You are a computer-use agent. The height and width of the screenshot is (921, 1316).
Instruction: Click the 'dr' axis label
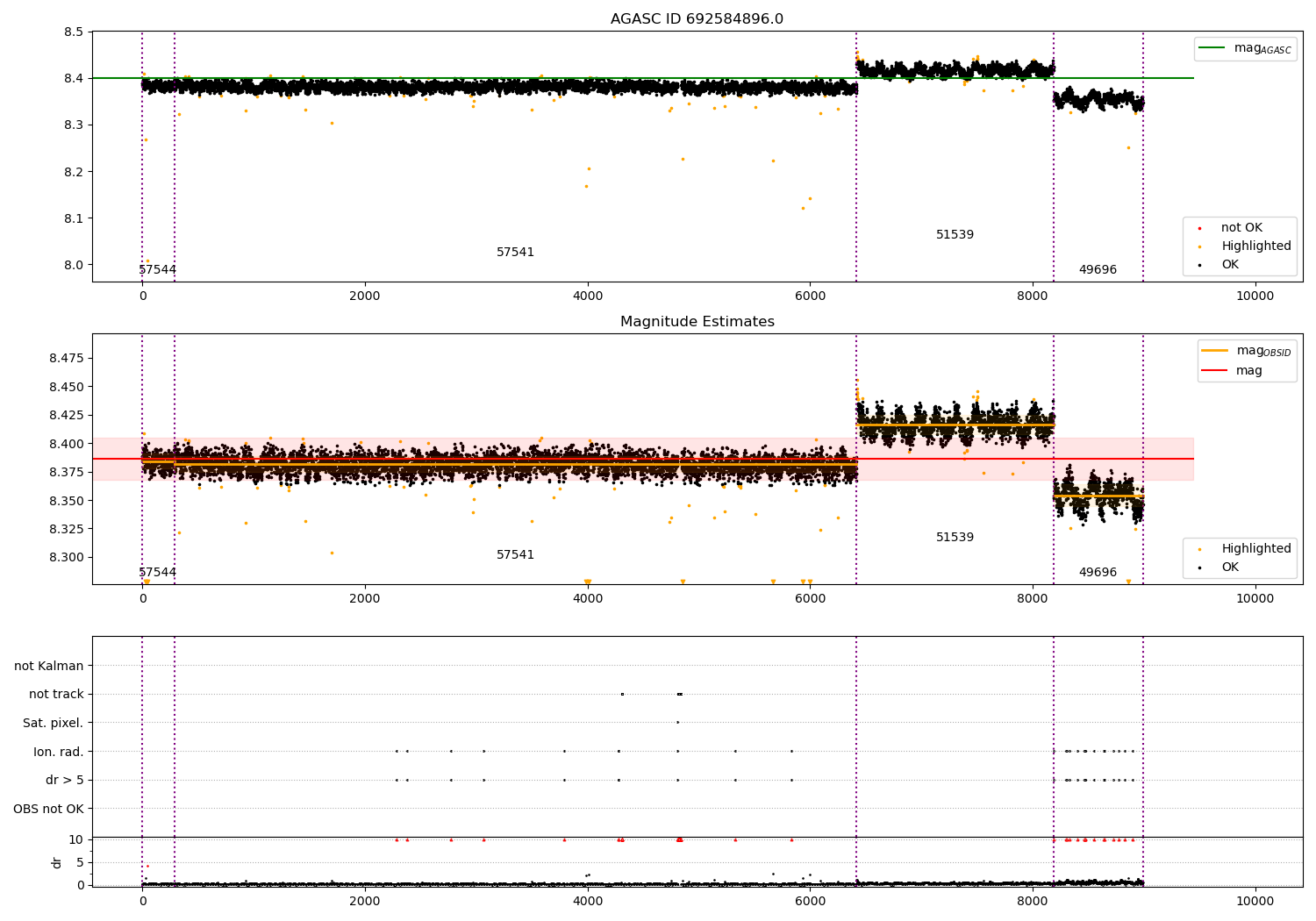[57, 862]
